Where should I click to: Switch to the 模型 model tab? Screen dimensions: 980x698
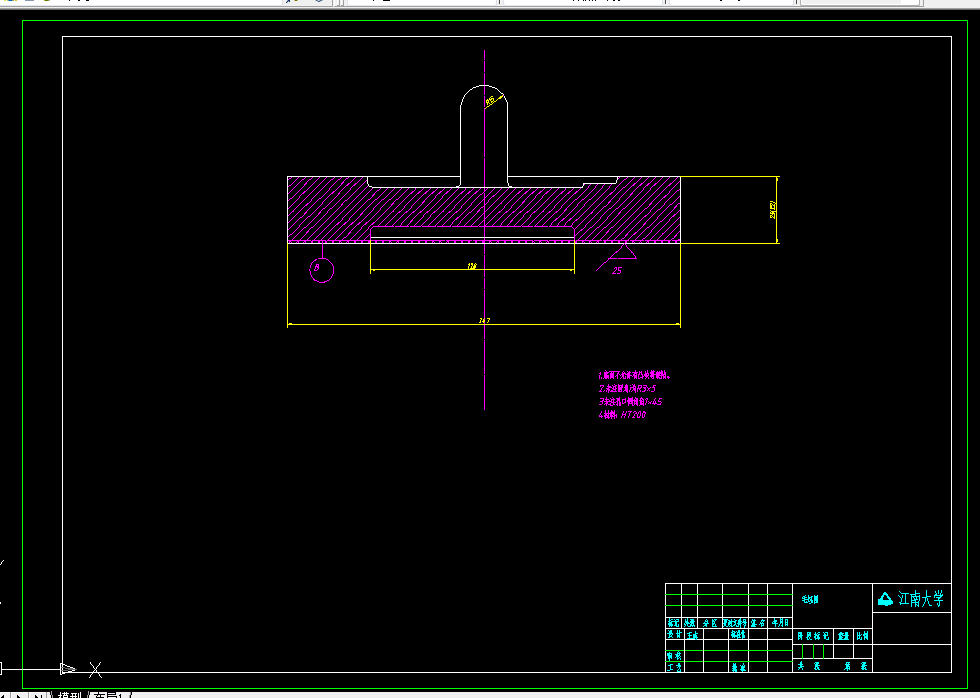tap(69, 695)
